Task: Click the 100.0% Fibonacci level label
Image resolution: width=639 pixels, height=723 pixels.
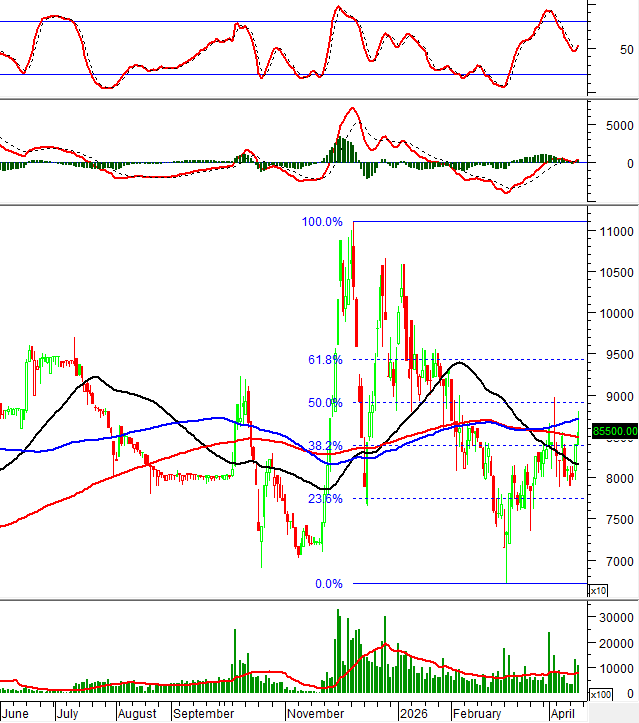Action: [322, 222]
